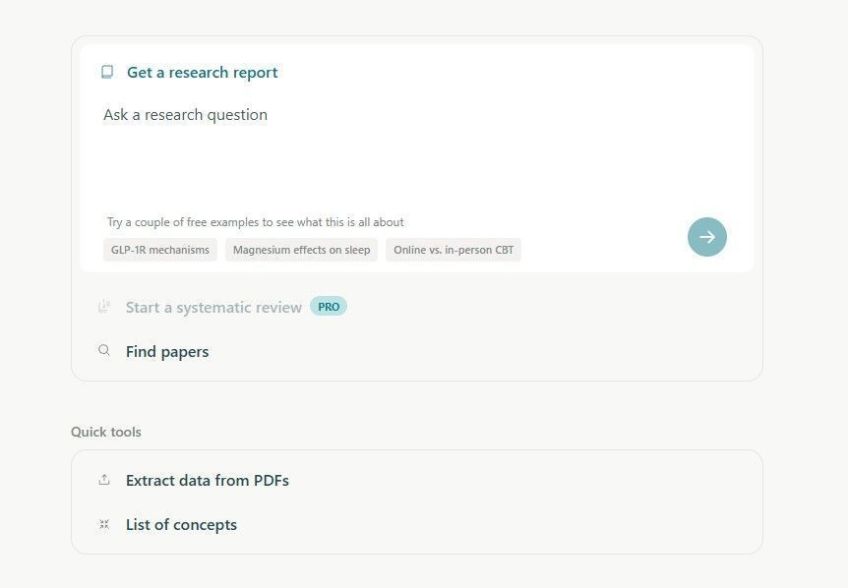This screenshot has height=588, width=848.
Task: Open Extract data from PDFs tool
Action: (207, 480)
